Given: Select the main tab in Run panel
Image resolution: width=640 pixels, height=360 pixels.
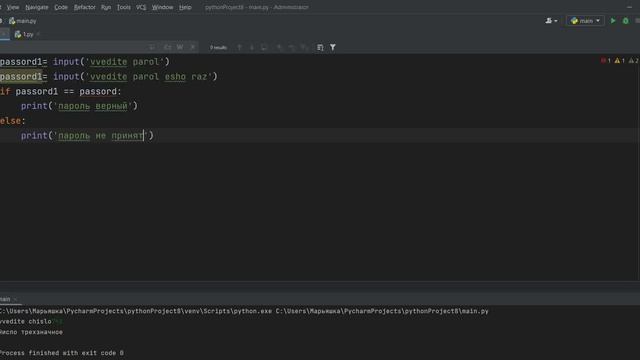Looking at the screenshot, I should click(x=5, y=299).
